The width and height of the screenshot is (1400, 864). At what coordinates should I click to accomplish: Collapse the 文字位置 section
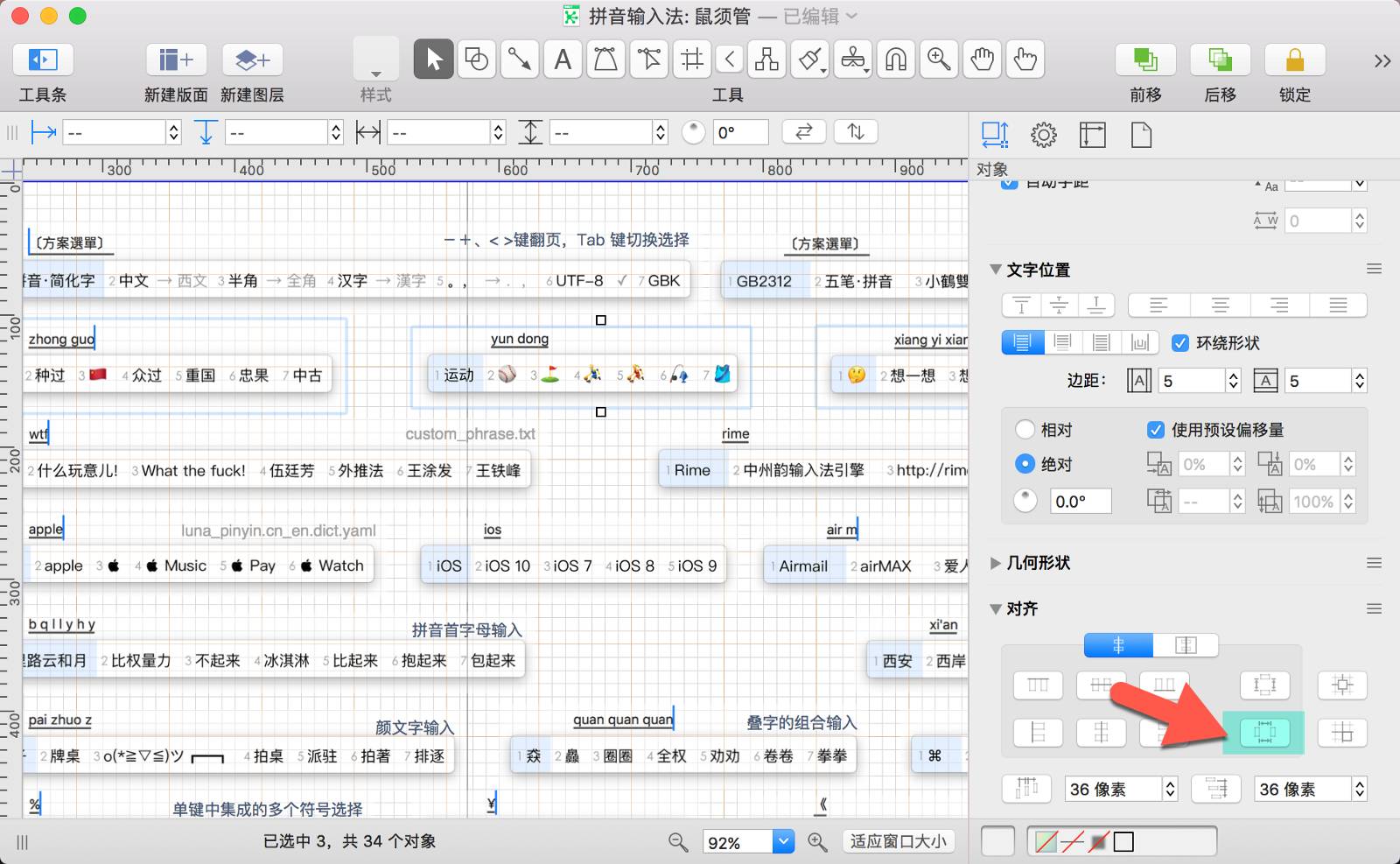996,270
